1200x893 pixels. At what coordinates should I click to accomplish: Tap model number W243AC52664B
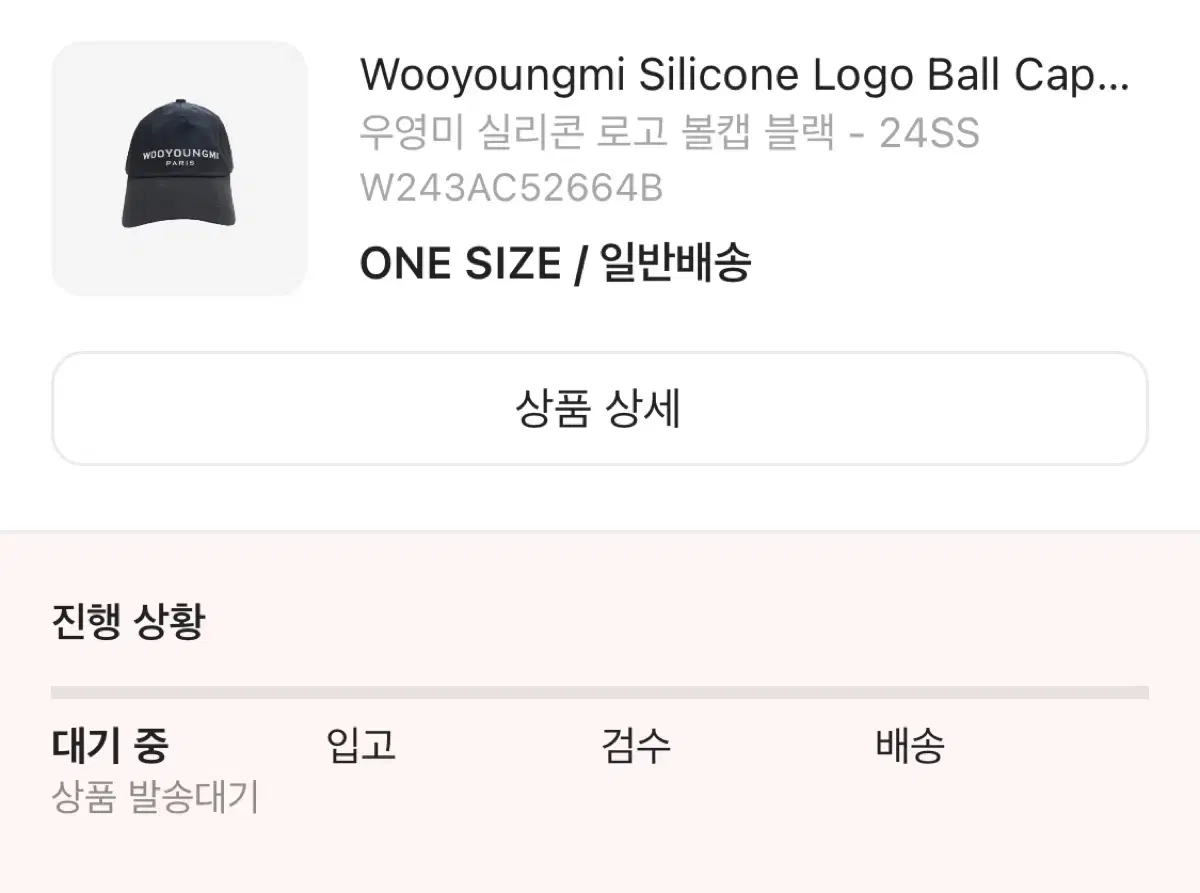511,187
